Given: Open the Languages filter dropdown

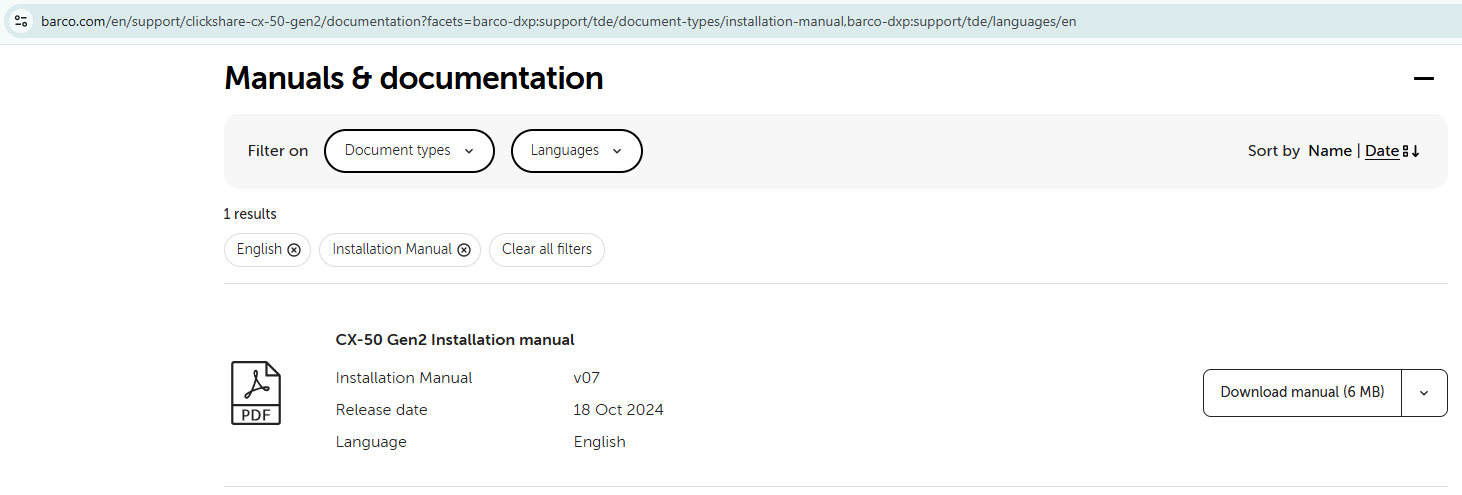Looking at the screenshot, I should pos(576,151).
